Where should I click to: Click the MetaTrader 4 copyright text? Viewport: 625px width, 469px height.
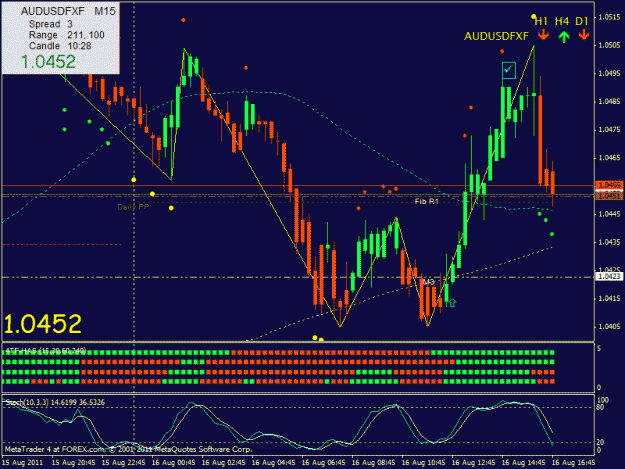(128, 449)
